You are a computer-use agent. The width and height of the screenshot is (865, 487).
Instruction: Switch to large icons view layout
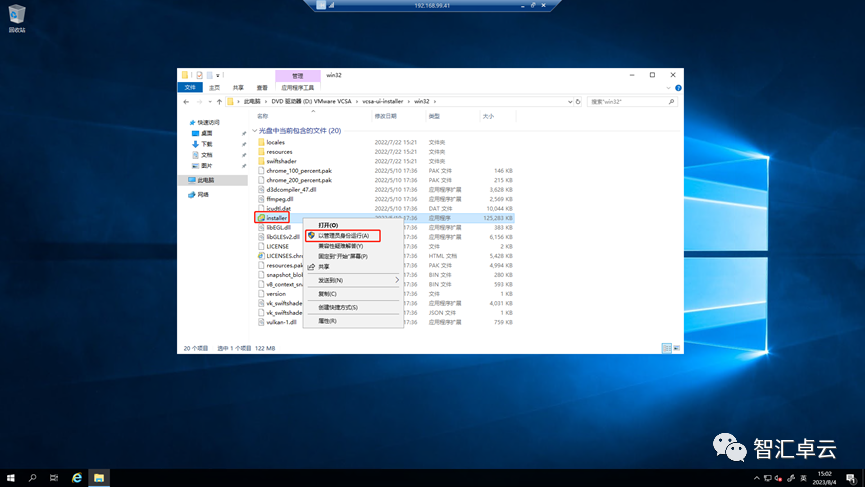click(x=676, y=348)
